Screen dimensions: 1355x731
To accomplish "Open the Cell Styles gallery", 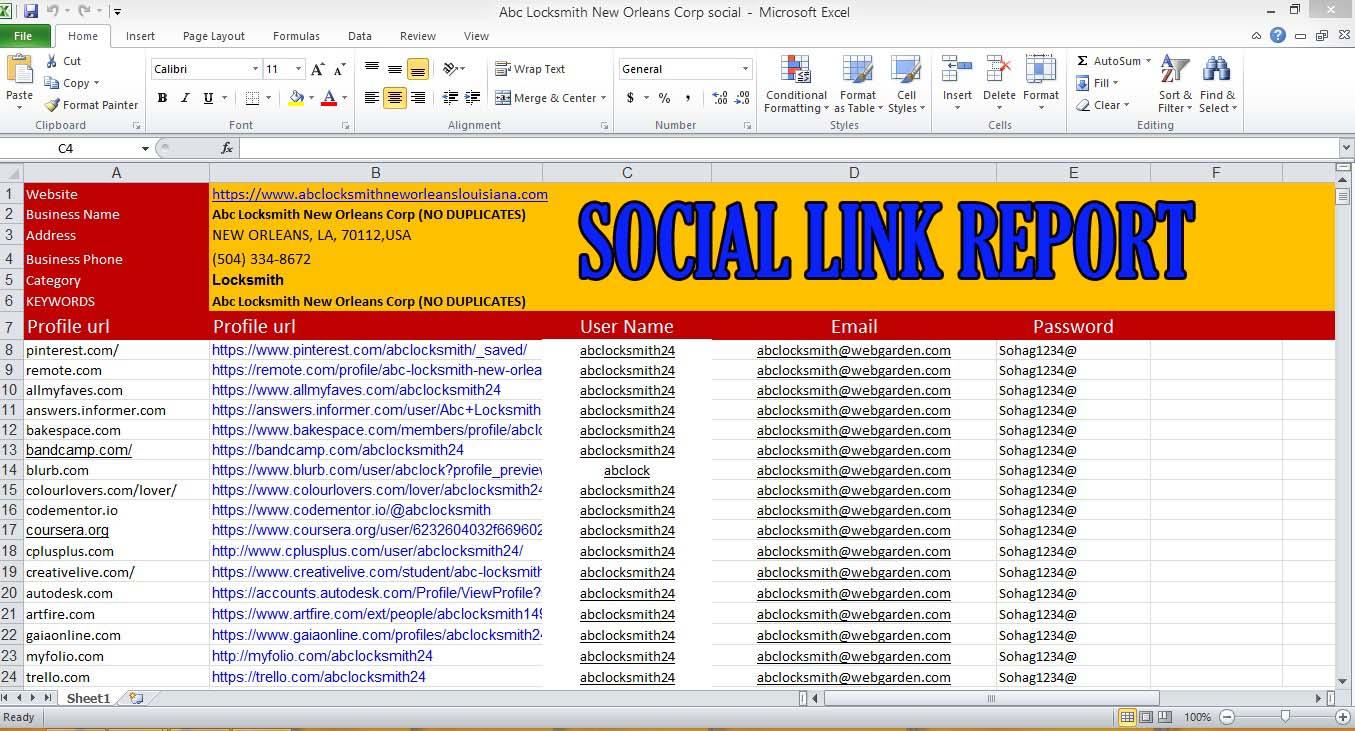I will point(905,84).
